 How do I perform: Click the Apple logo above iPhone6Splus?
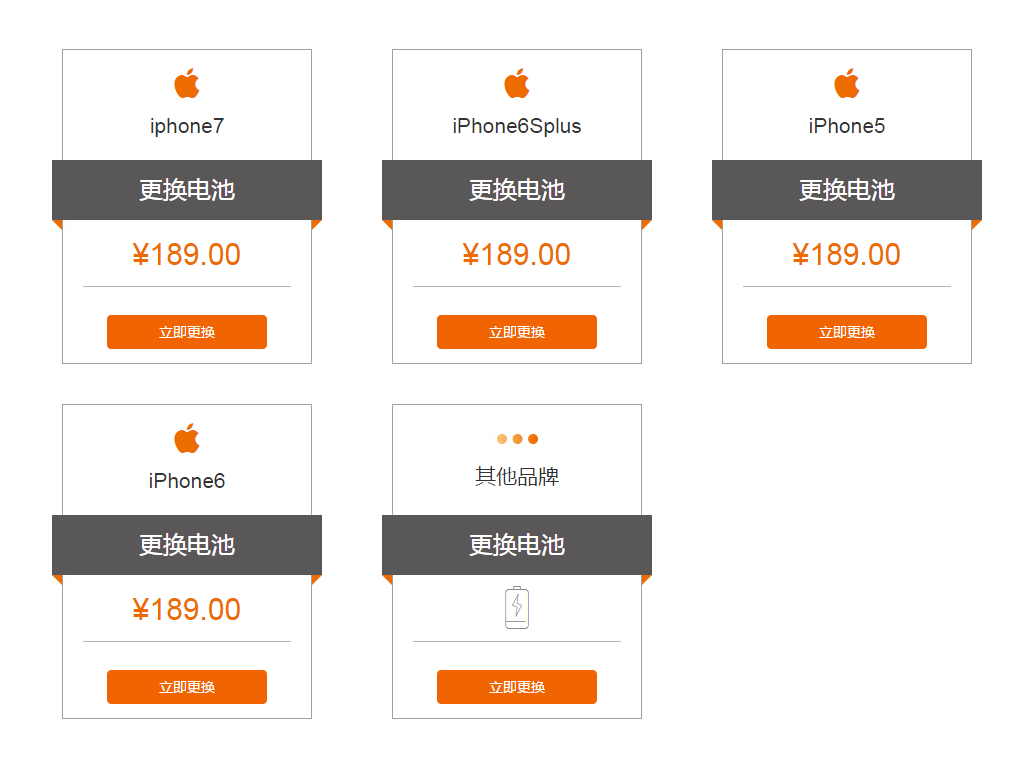click(x=517, y=84)
